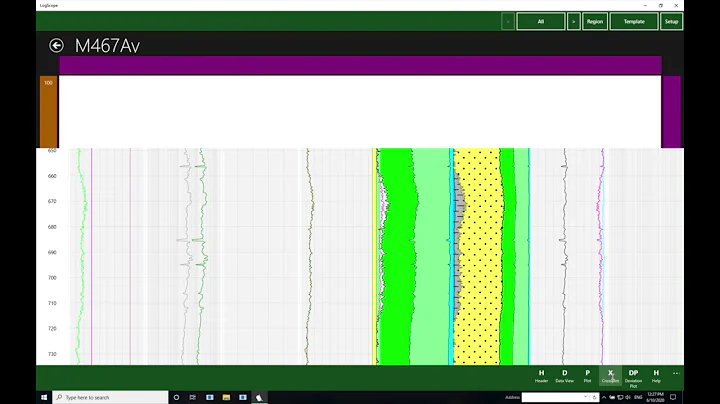Open the Deviation Plot
Image resolution: width=720 pixels, height=404 pixels.
point(633,378)
